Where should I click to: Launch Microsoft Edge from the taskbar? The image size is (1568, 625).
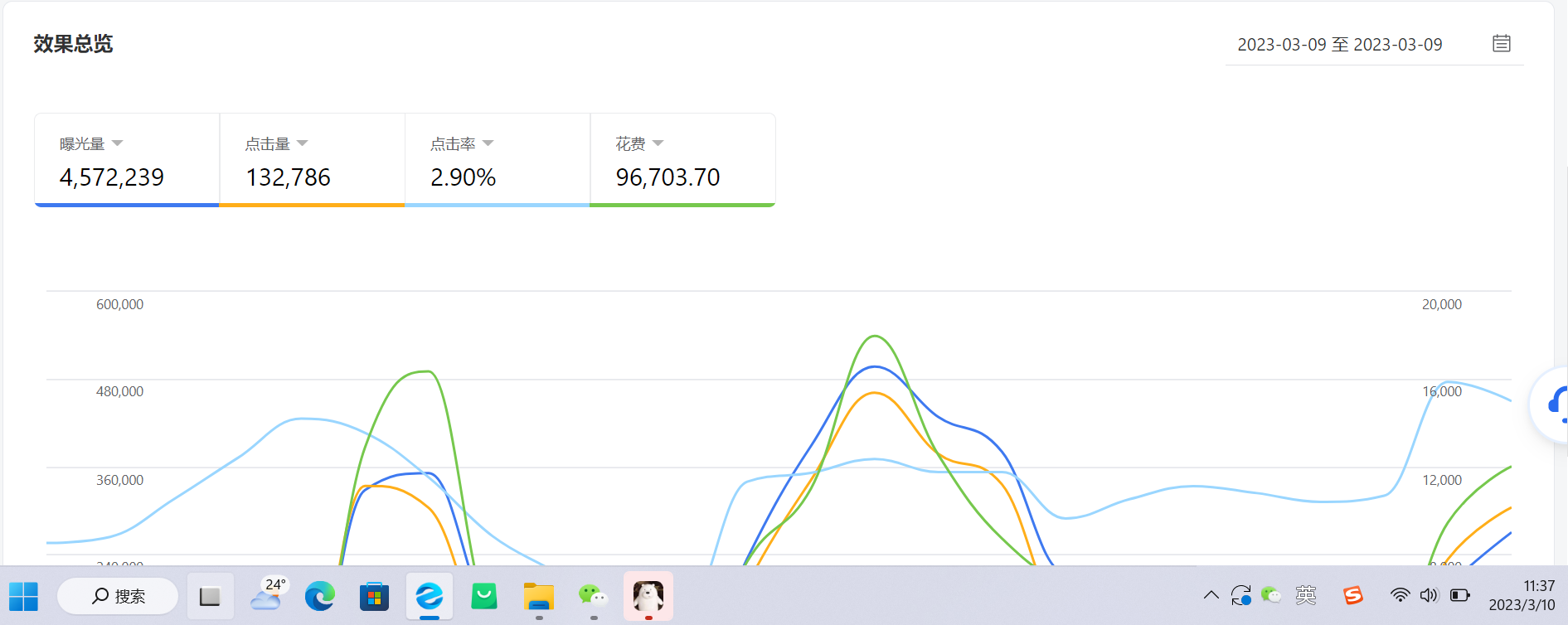point(320,596)
